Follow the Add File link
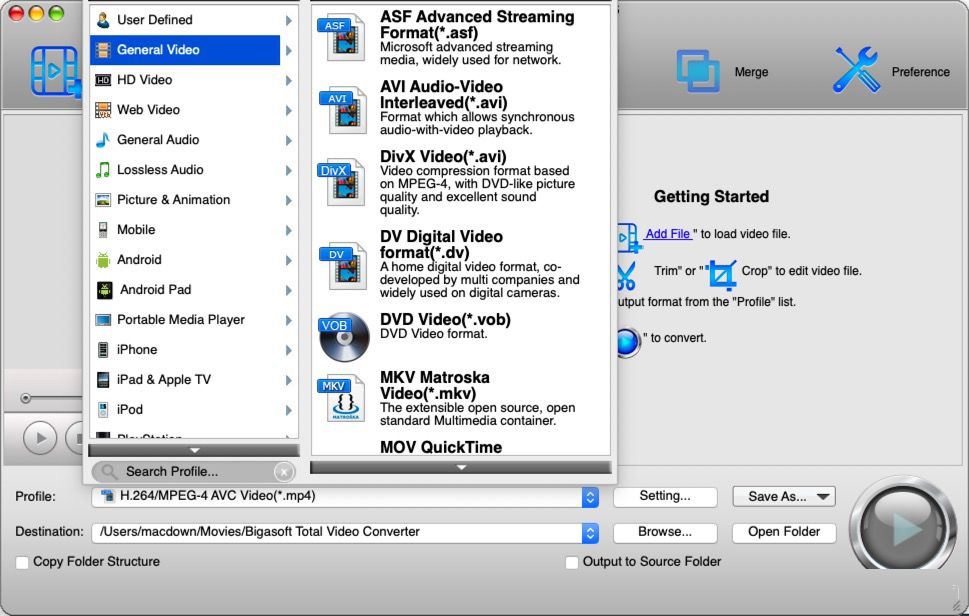The width and height of the screenshot is (969, 616). pos(667,234)
